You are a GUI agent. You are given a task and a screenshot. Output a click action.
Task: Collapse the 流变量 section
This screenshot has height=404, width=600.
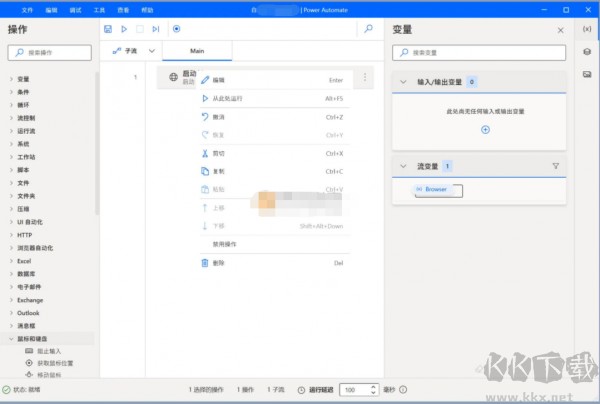pyautogui.click(x=403, y=166)
